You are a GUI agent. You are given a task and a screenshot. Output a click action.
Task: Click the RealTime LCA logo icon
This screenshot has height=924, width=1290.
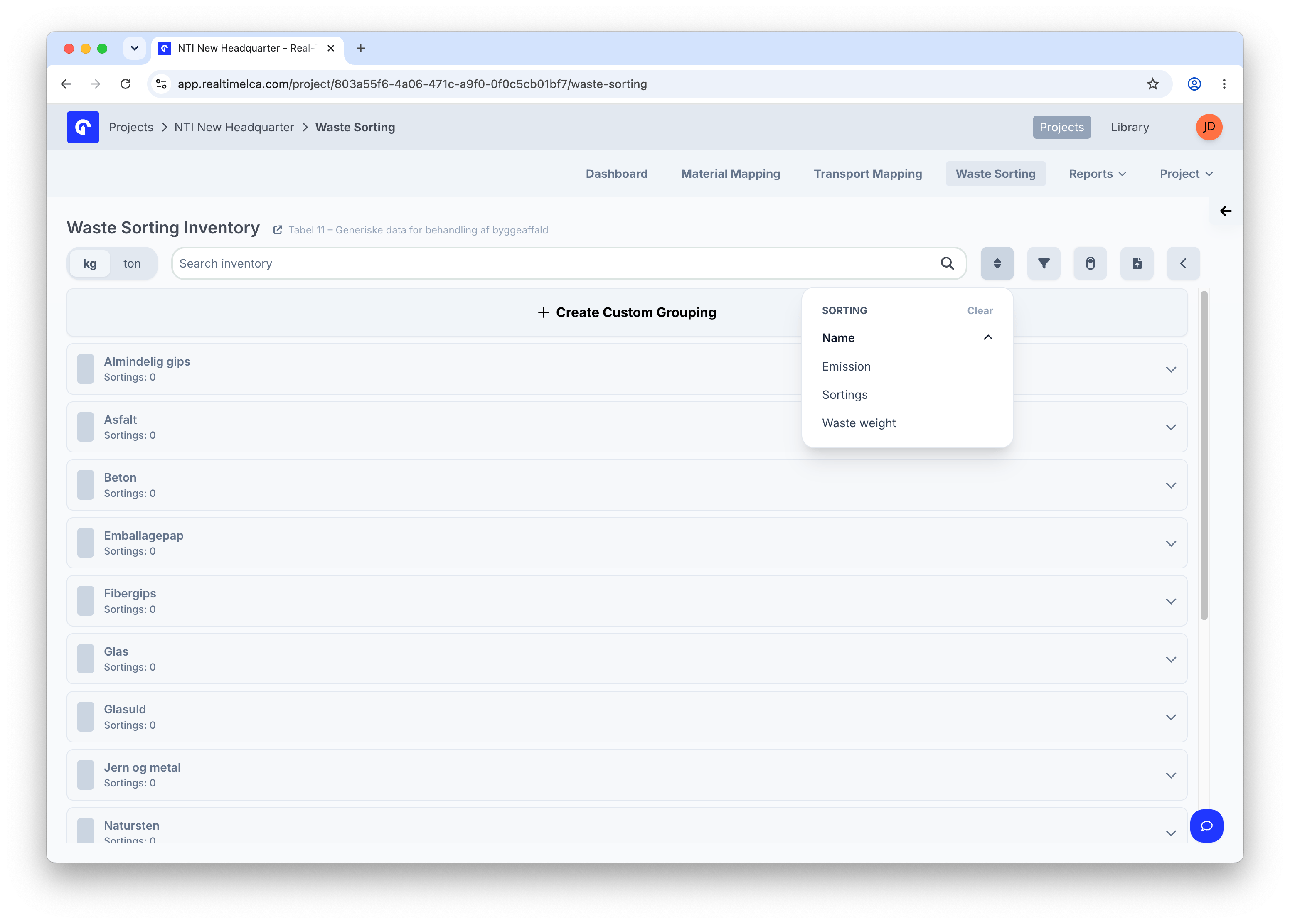tap(83, 127)
